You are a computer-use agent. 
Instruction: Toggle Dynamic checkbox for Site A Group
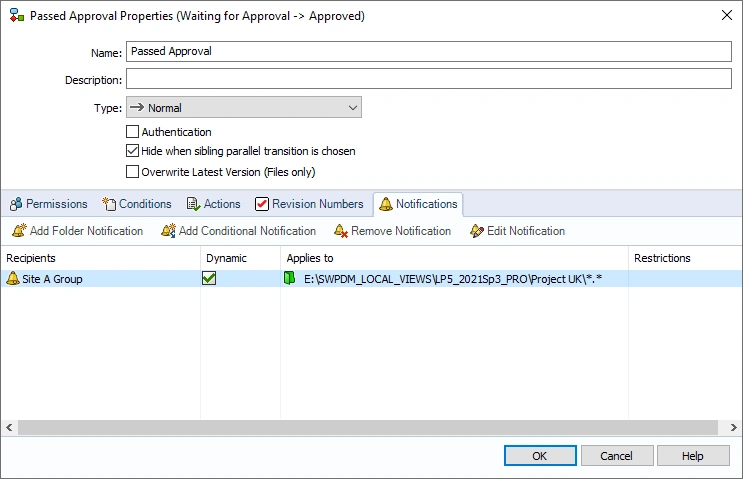pos(209,279)
